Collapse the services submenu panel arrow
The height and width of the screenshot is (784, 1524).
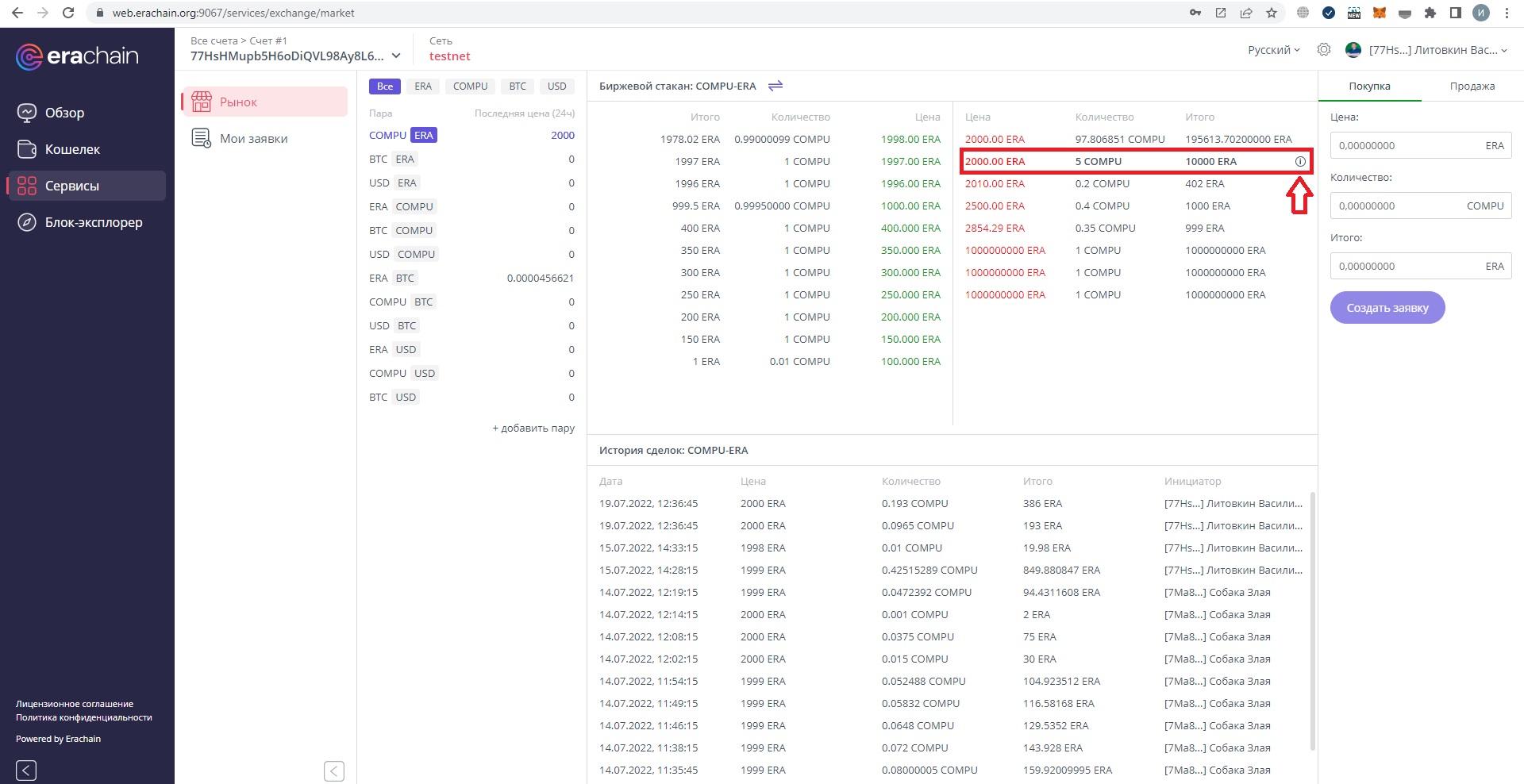[334, 771]
